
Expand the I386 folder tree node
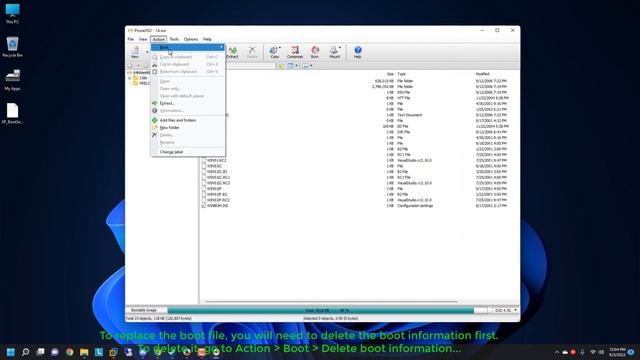click(129, 78)
